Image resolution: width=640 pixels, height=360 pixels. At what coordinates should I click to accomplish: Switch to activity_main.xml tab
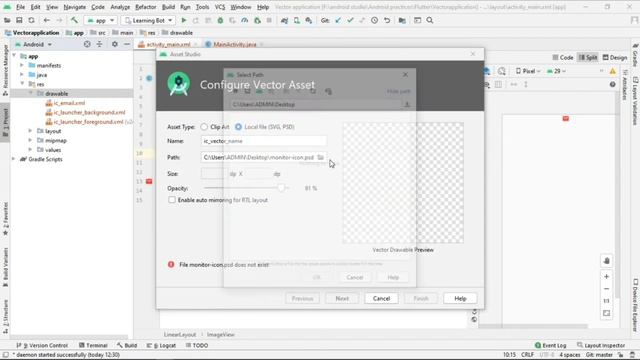(x=168, y=44)
